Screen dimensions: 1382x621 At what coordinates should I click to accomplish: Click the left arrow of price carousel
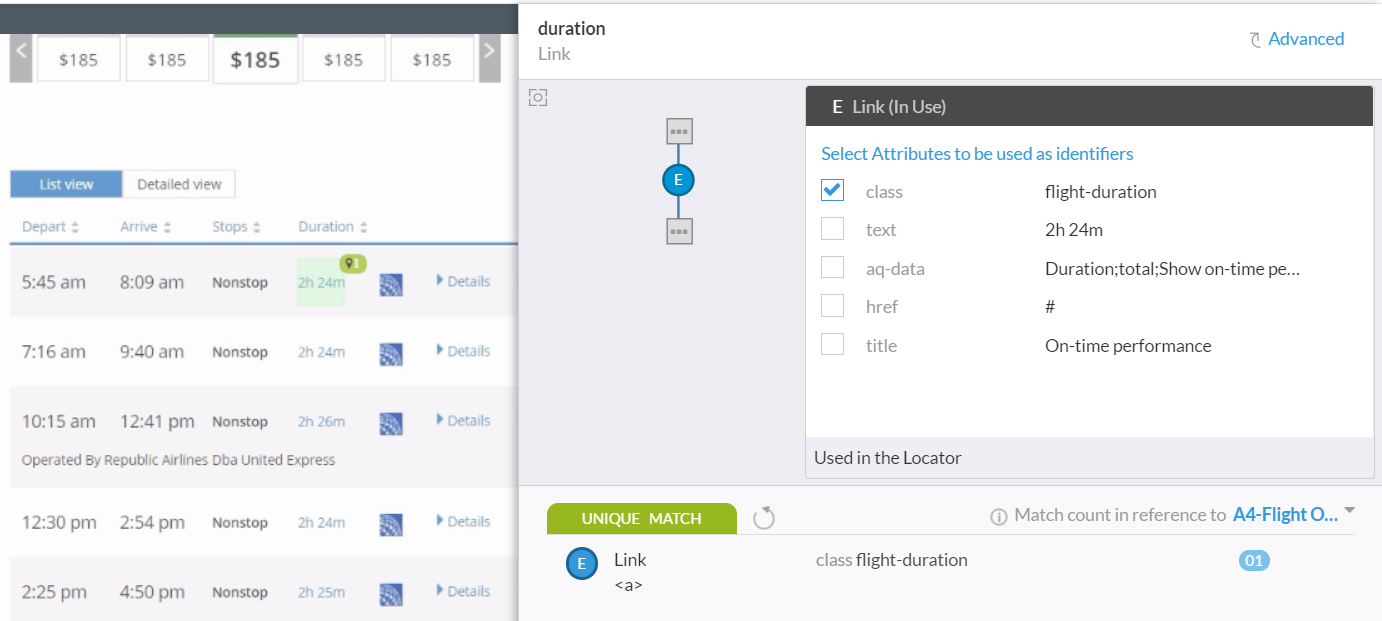pyautogui.click(x=22, y=60)
